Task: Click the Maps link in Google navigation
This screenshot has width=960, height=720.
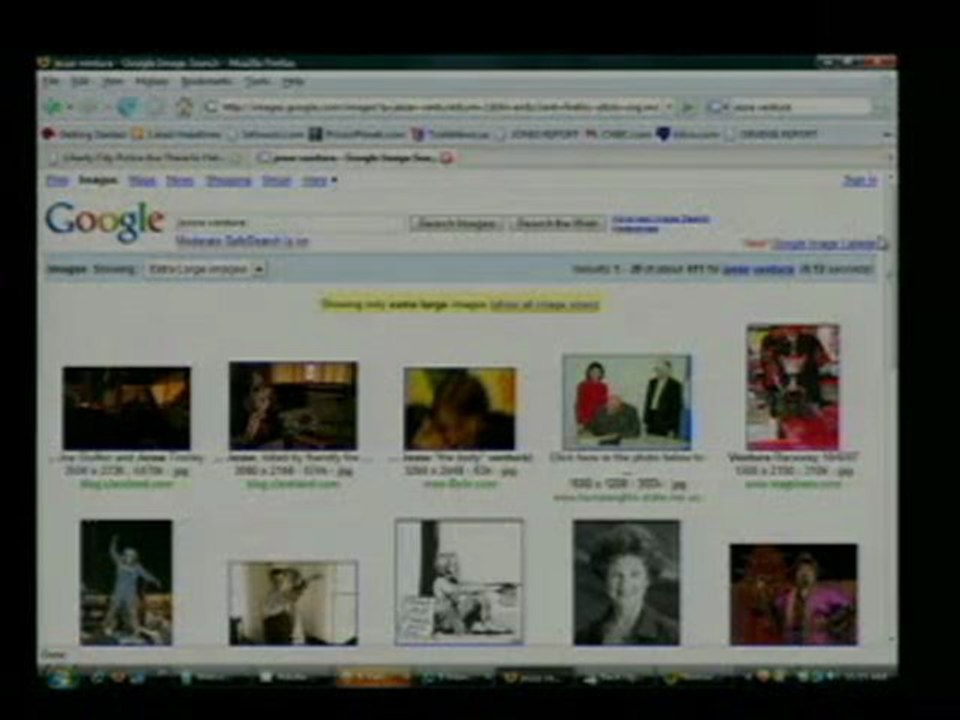Action: click(x=142, y=181)
